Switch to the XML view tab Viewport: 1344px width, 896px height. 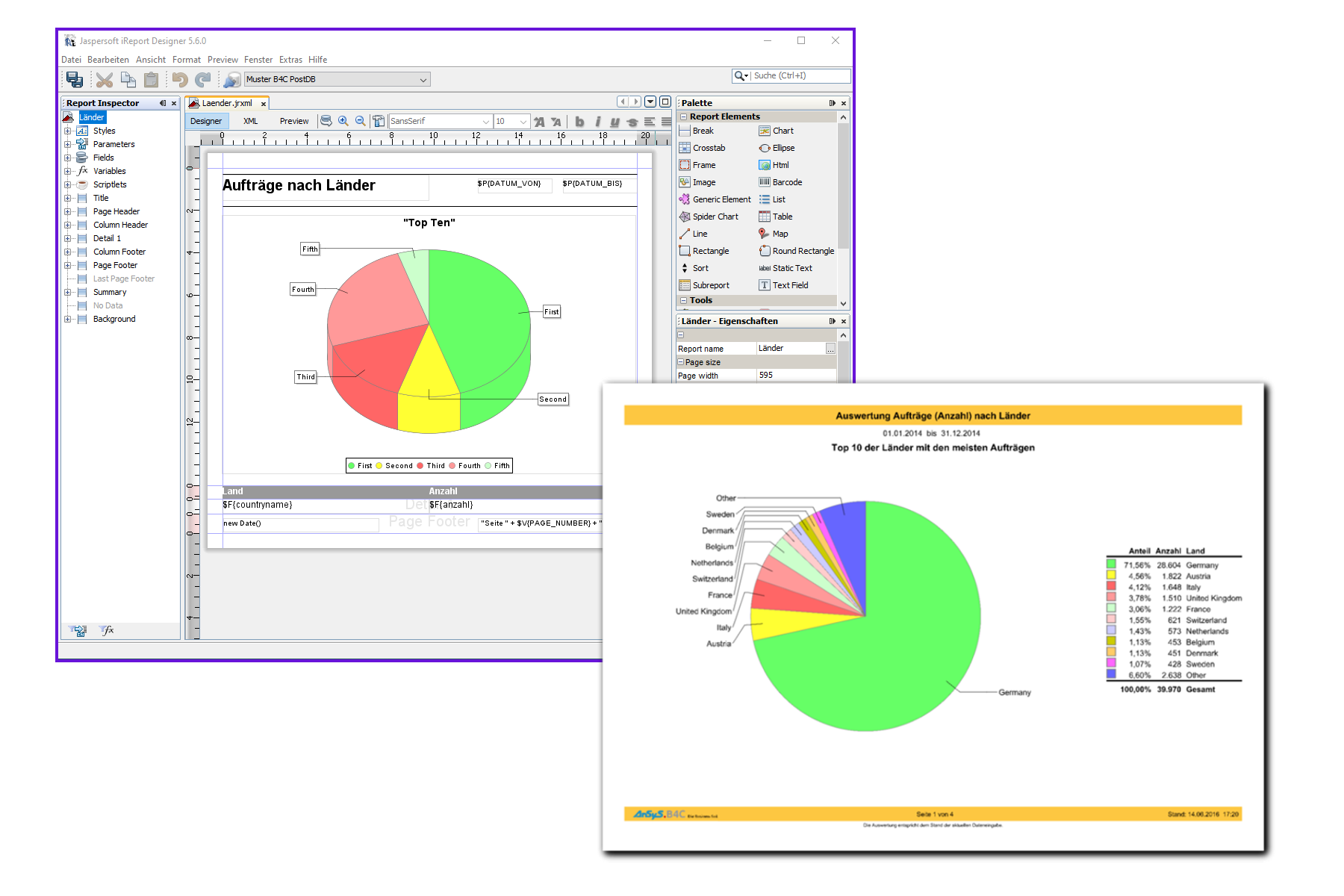coord(250,121)
